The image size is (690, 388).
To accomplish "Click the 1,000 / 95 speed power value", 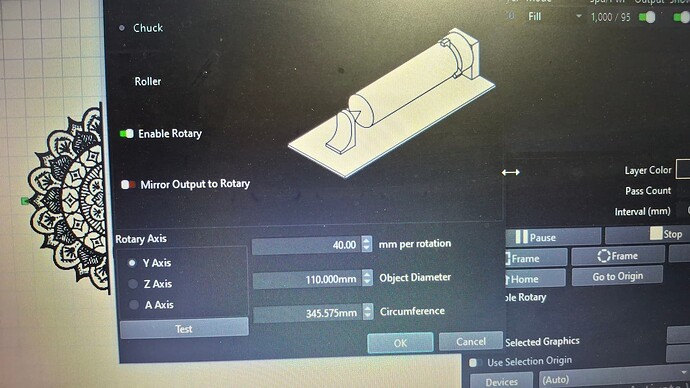I will coord(610,17).
